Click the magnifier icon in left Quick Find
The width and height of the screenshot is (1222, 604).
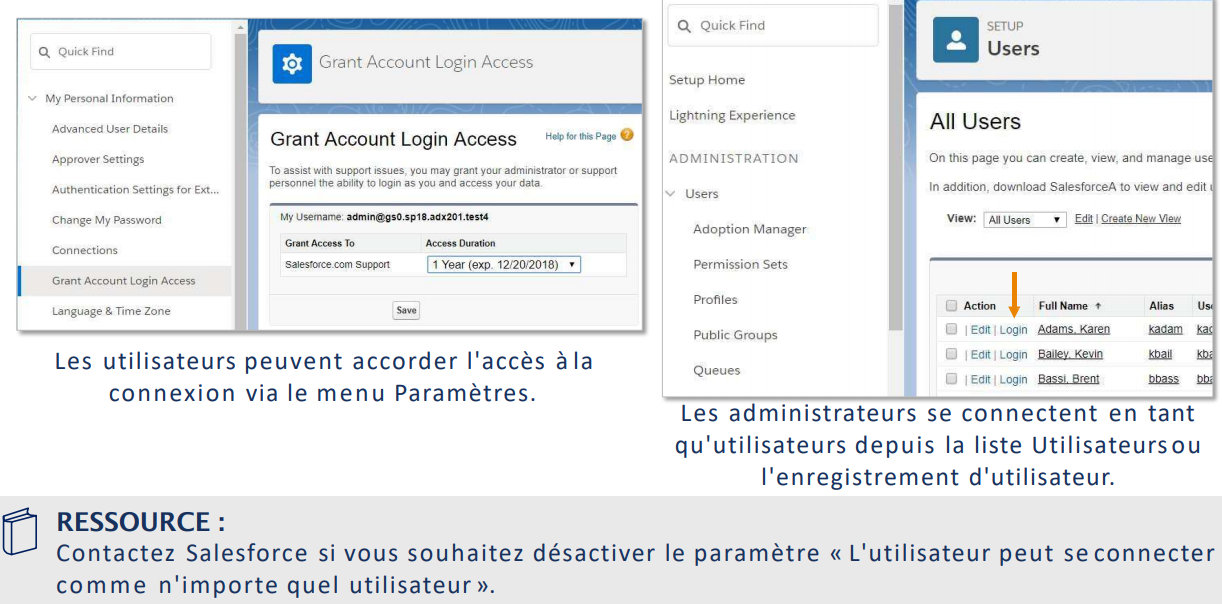click(x=42, y=52)
